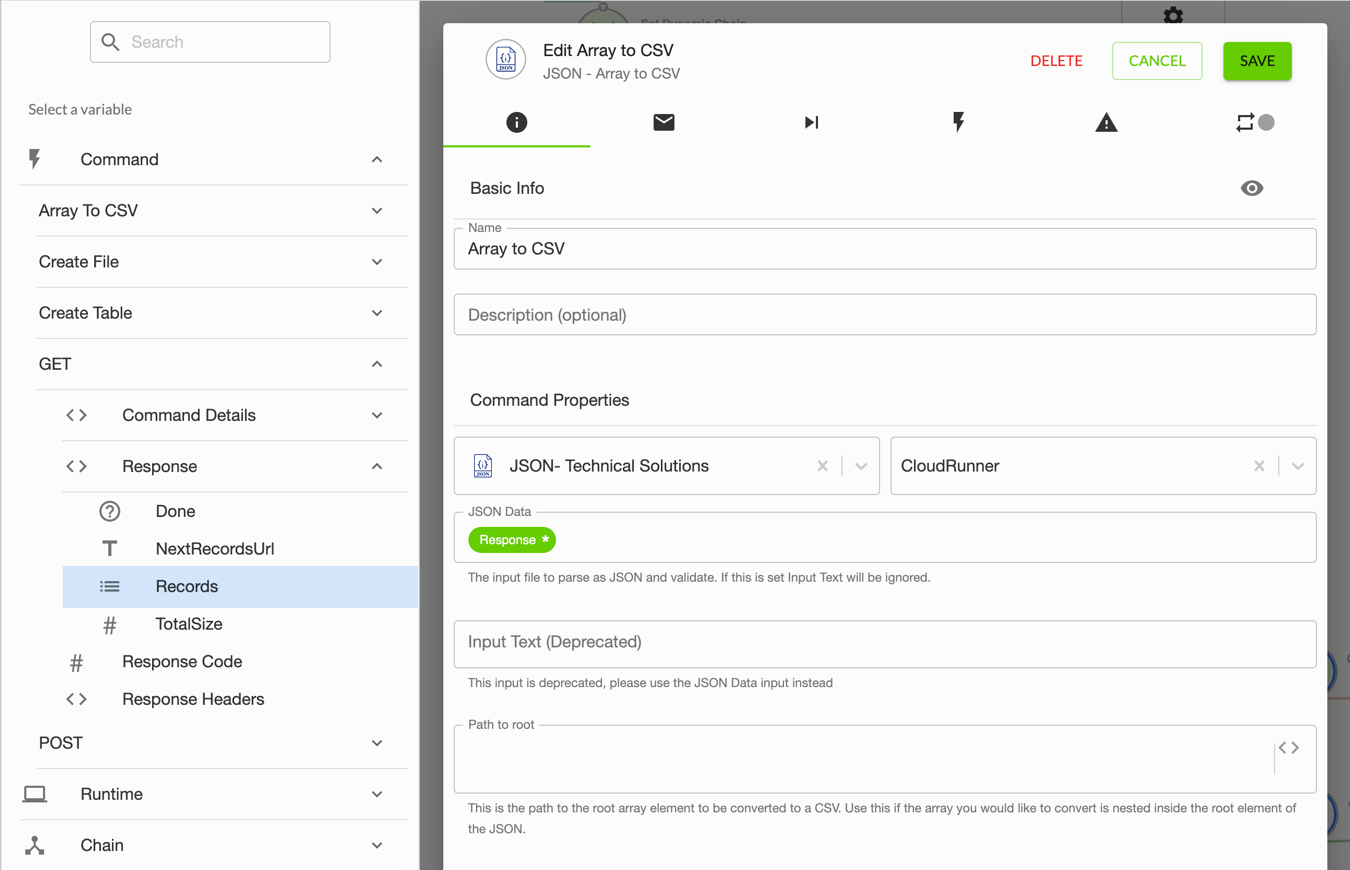Click the Name input field
Image resolution: width=1350 pixels, height=870 pixels.
click(885, 249)
